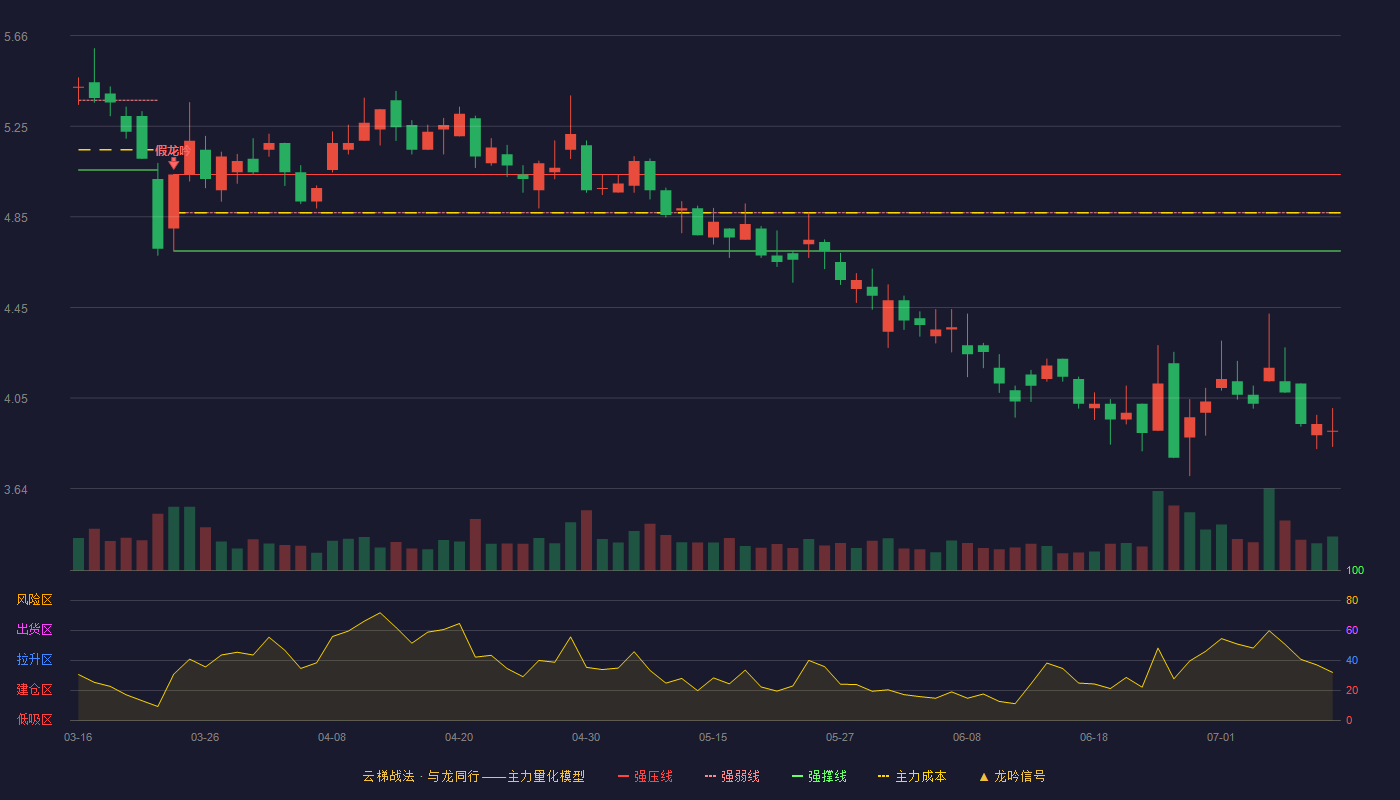Click the 4.45 price axis label
The width and height of the screenshot is (1400, 800).
pyautogui.click(x=16, y=309)
